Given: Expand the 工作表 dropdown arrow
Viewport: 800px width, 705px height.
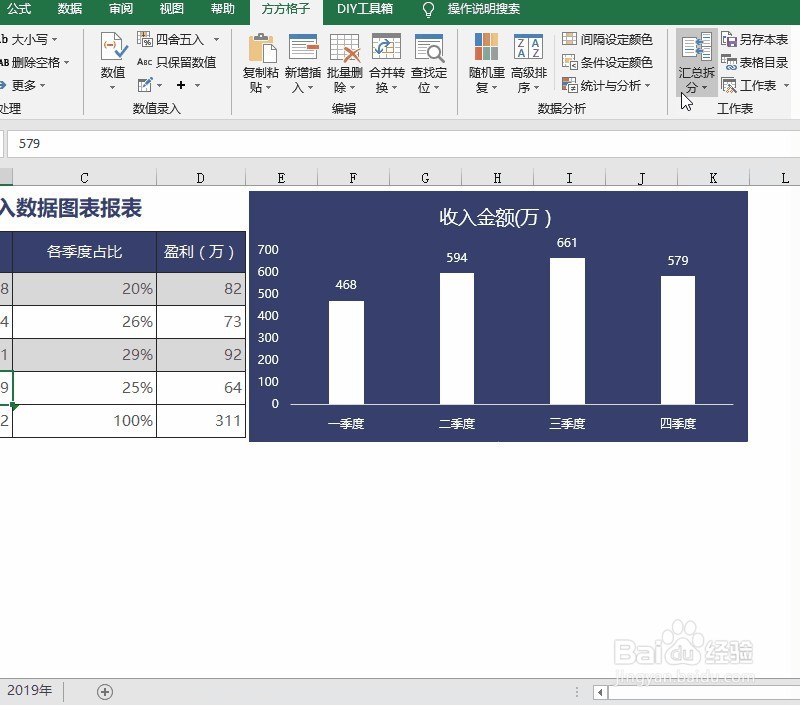Looking at the screenshot, I should coord(786,85).
